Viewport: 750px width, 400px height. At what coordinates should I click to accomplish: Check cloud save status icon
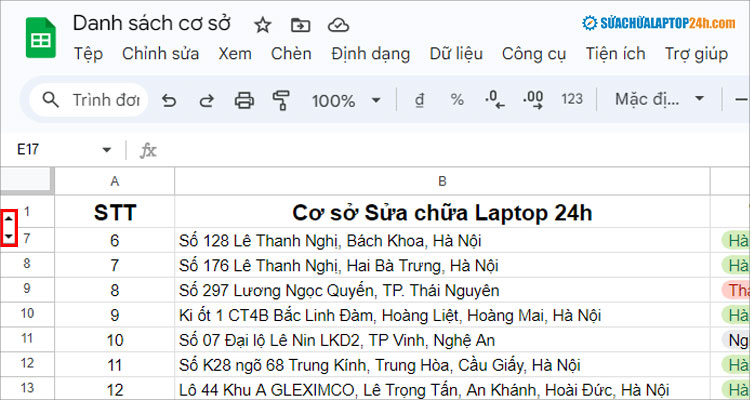(x=338, y=25)
